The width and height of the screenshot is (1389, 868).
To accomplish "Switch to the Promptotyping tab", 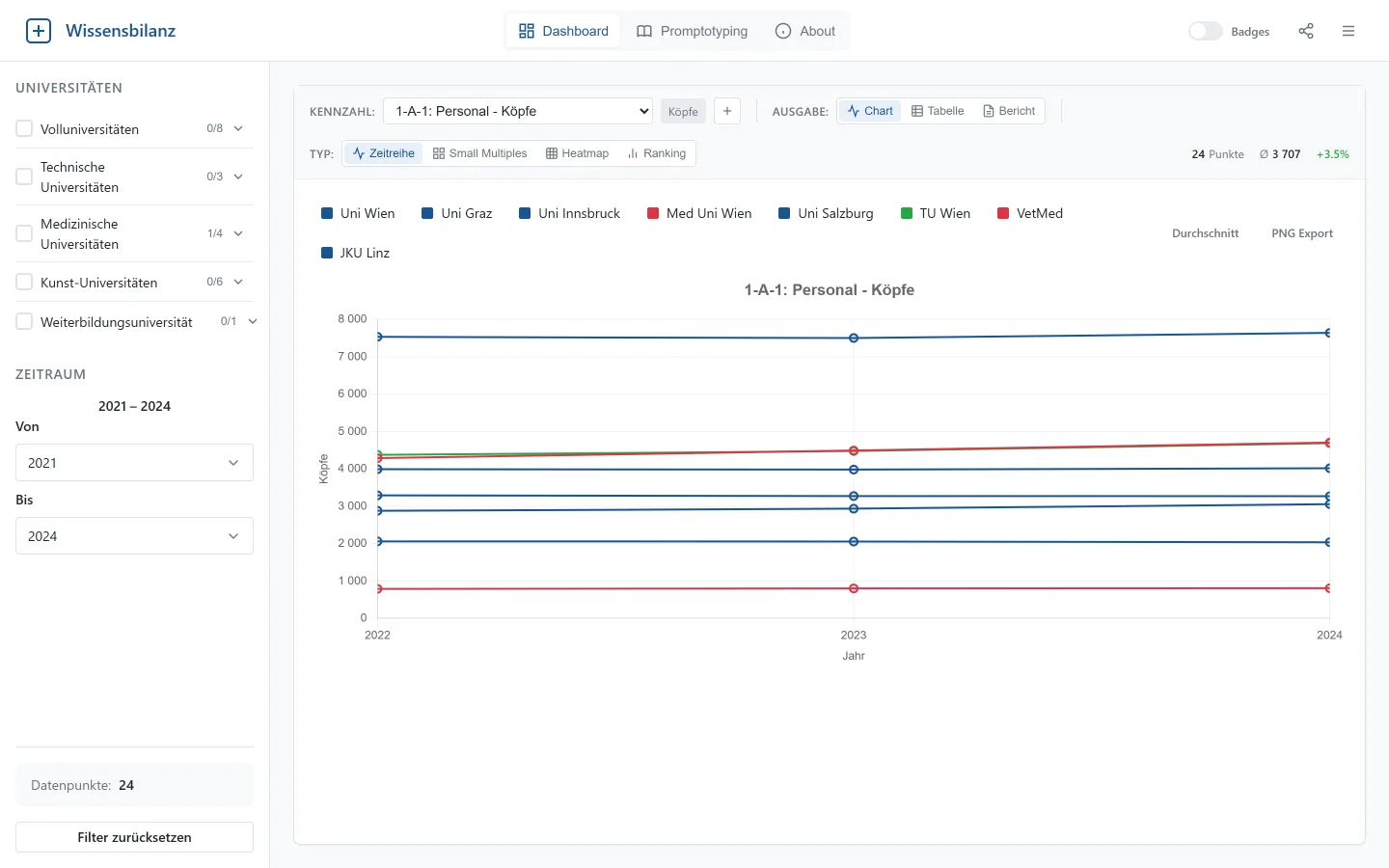I will [x=692, y=31].
